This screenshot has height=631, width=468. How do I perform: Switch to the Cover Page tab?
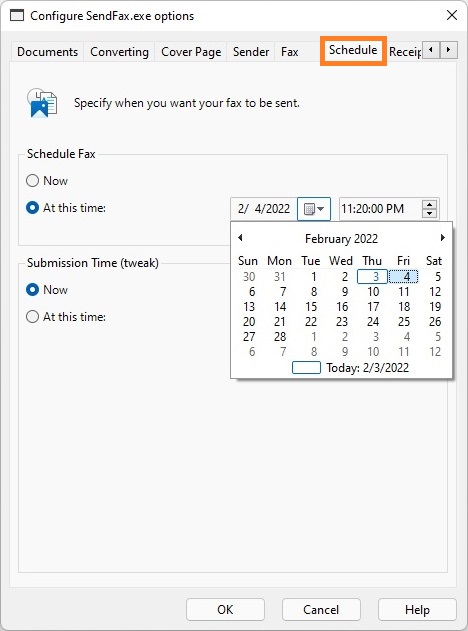tap(191, 52)
